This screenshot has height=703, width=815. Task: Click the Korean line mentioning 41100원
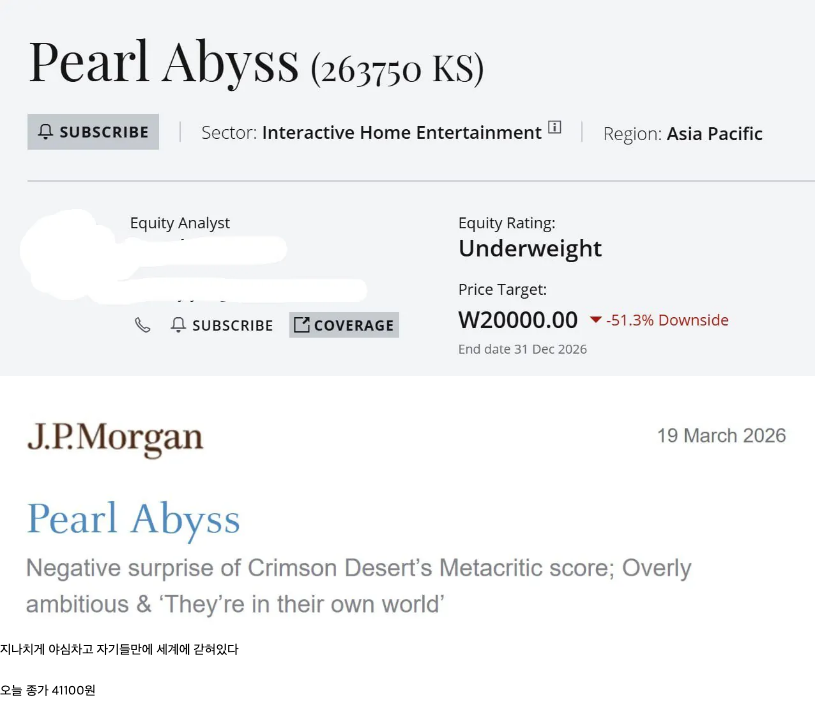click(48, 690)
